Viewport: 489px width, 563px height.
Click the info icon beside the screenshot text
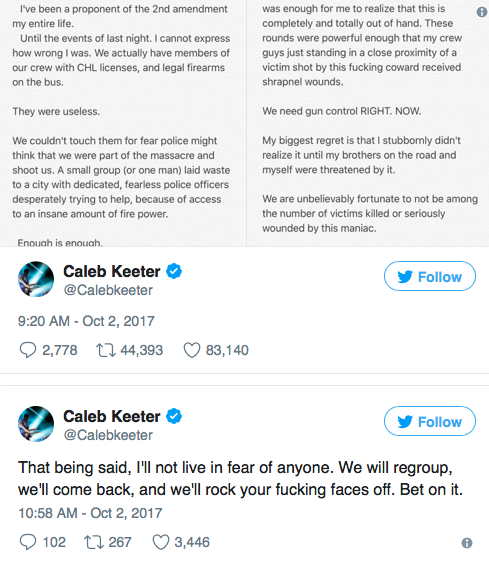point(481,12)
